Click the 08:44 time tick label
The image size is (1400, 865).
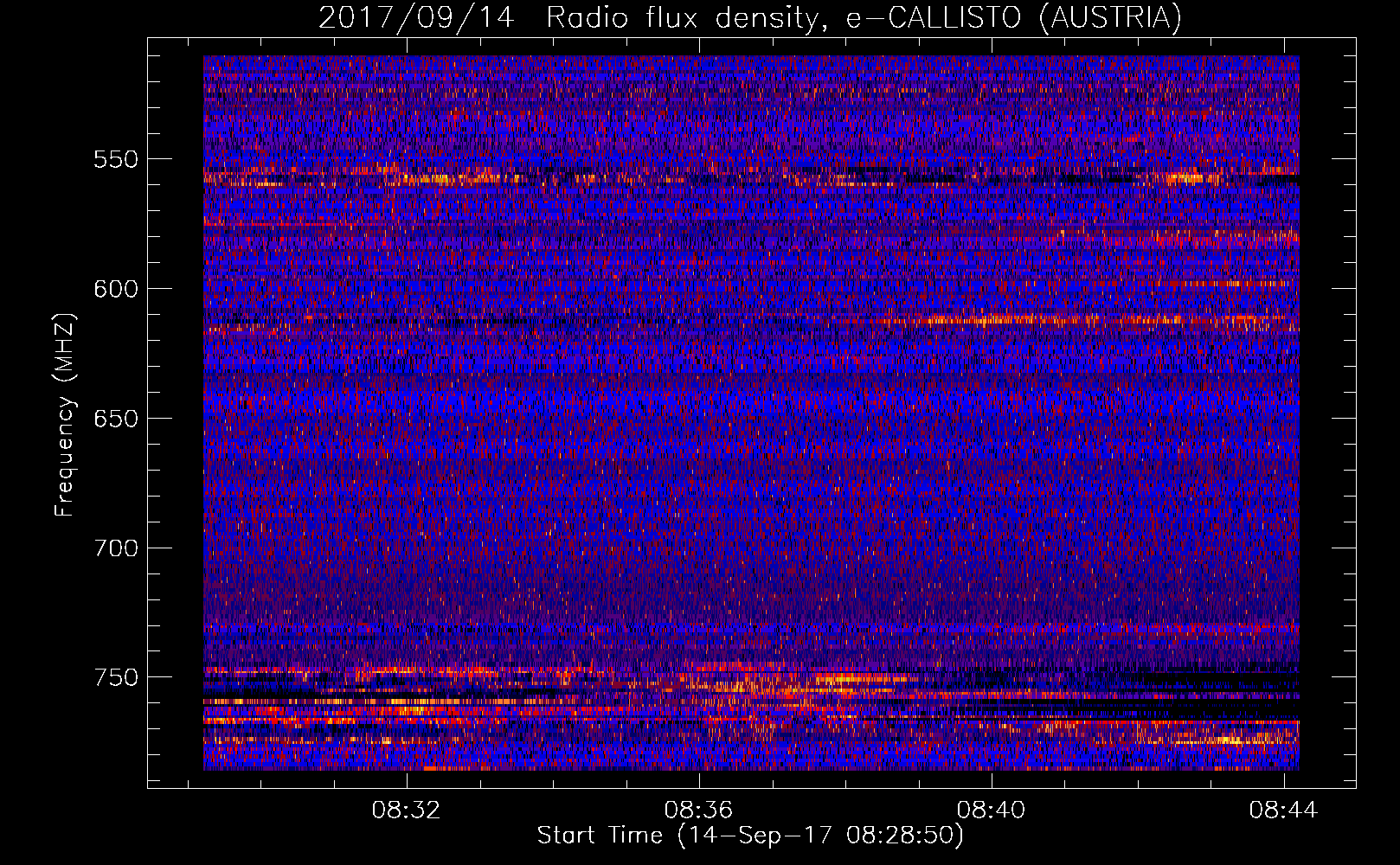click(1283, 810)
